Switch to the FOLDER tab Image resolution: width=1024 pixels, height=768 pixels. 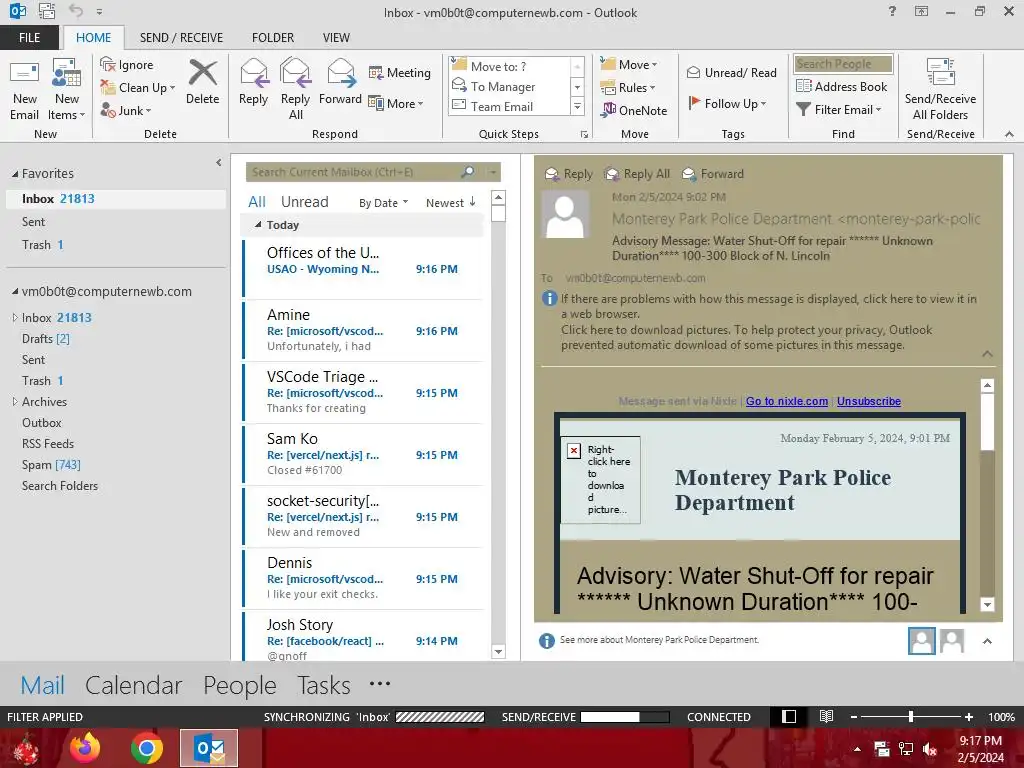coord(273,37)
